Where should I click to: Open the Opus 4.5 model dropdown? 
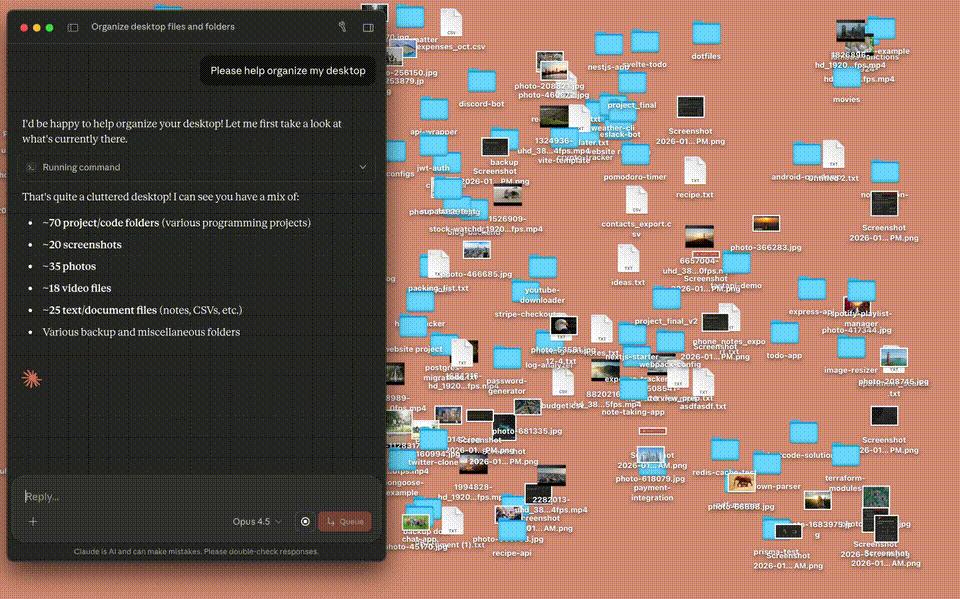pyautogui.click(x=257, y=522)
